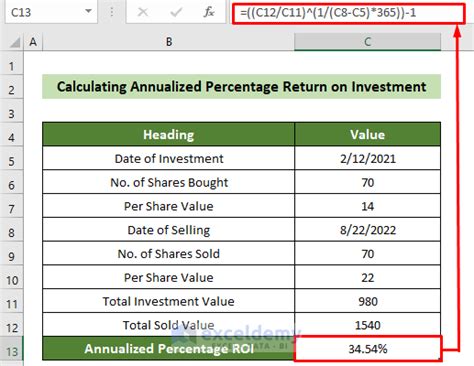Select the 'No. of Shares Bought' cell
Screen dimensions: 474x366
click(169, 182)
